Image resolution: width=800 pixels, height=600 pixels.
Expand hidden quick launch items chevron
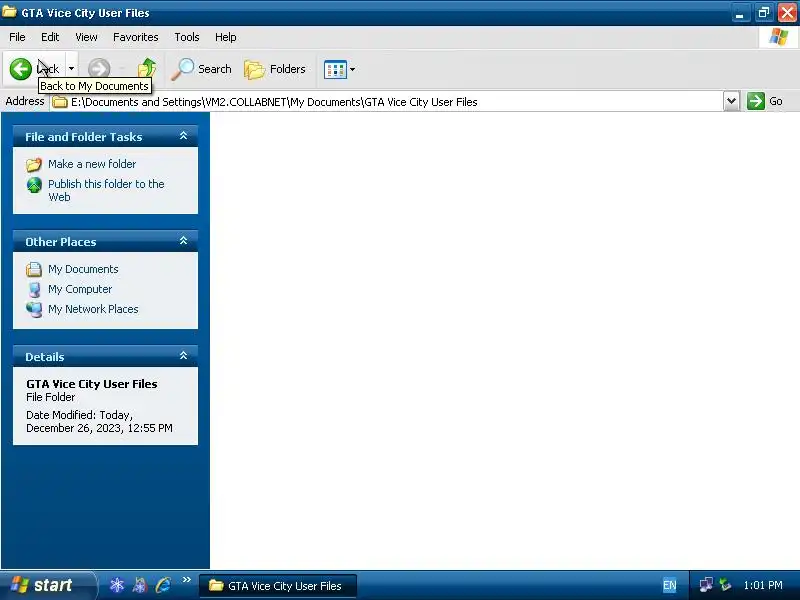(186, 580)
